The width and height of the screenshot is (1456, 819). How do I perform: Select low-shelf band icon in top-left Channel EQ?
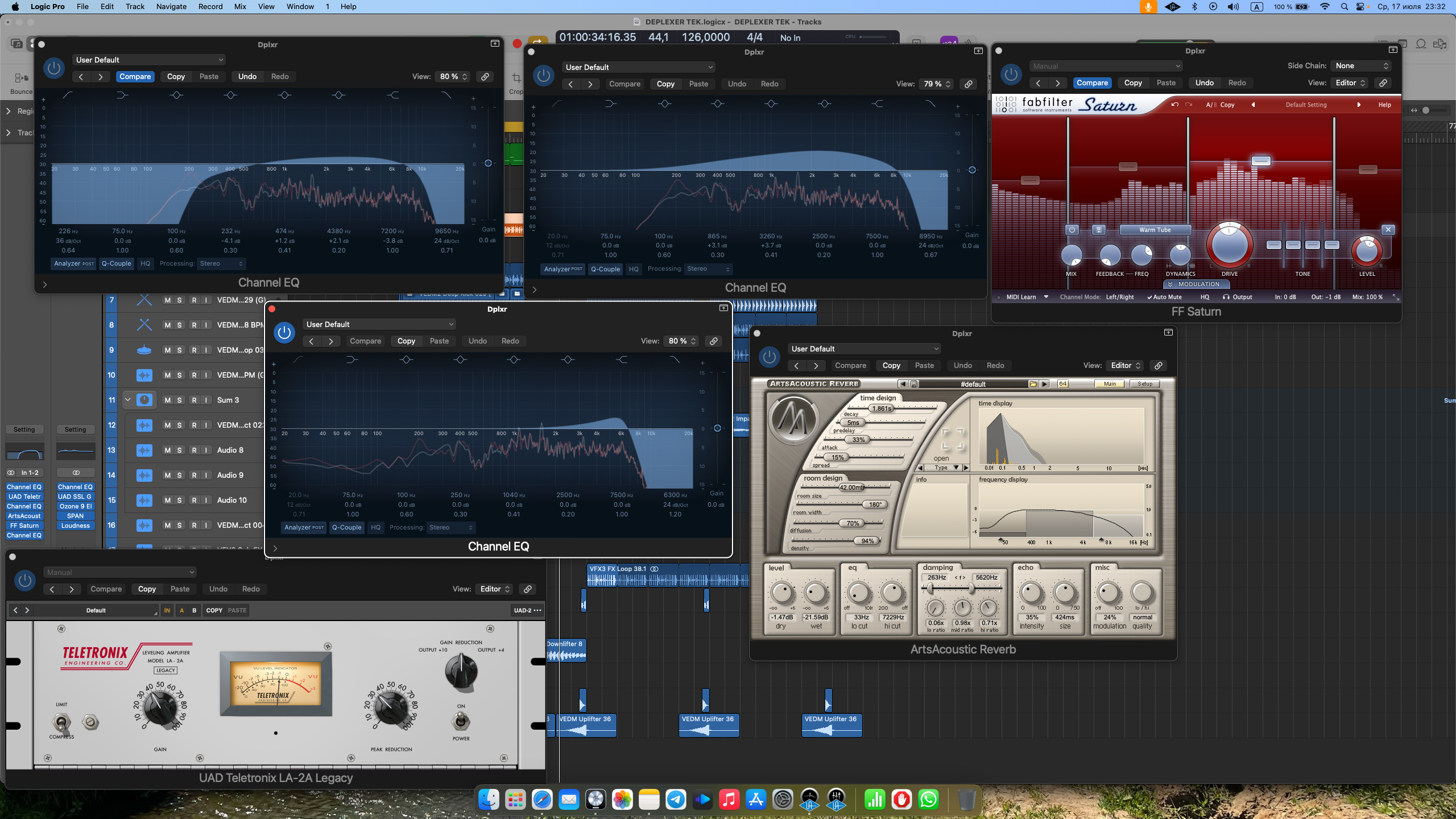(122, 95)
